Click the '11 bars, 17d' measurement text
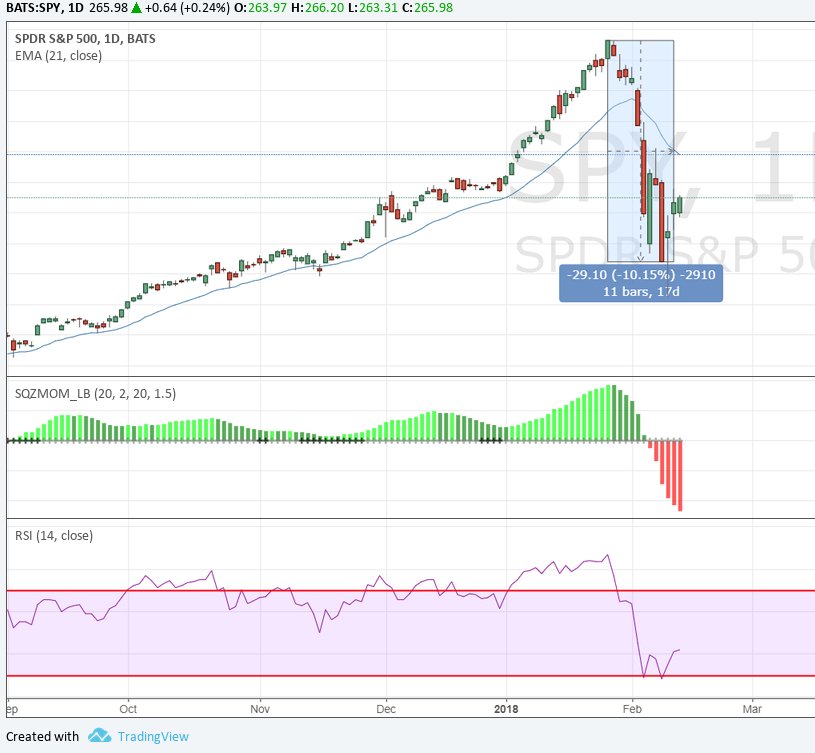 tap(641, 292)
